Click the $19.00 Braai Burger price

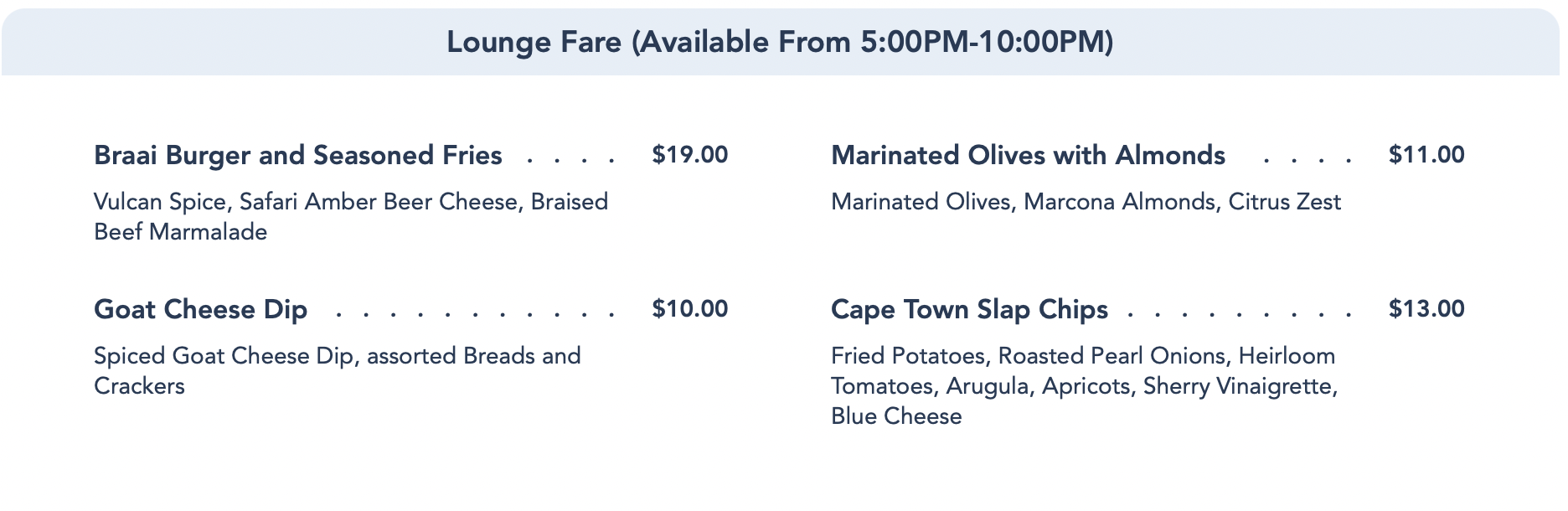(689, 155)
